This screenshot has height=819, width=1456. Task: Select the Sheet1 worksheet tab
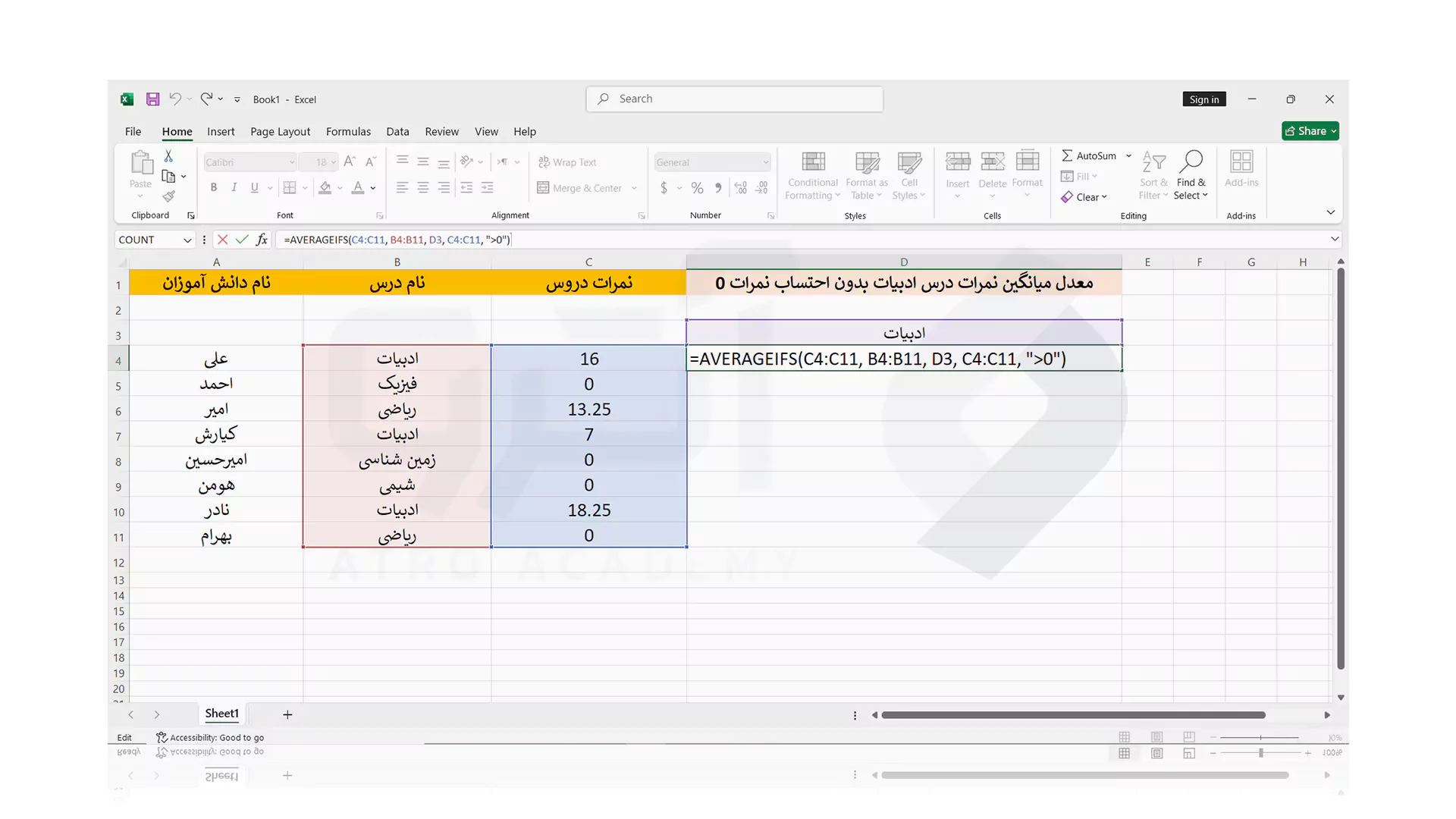[x=221, y=714]
